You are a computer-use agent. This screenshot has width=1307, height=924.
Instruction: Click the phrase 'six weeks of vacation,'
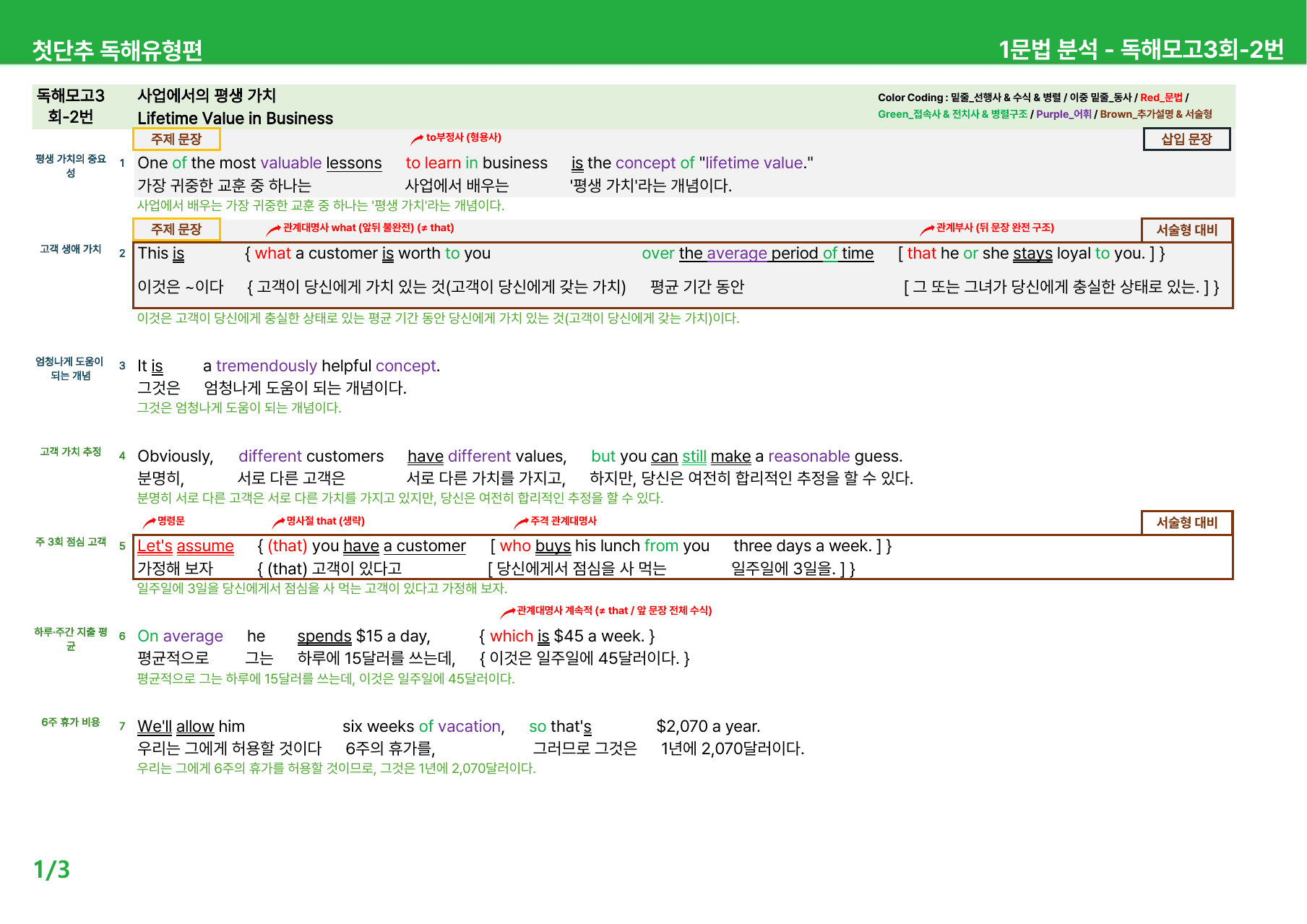pyautogui.click(x=424, y=727)
